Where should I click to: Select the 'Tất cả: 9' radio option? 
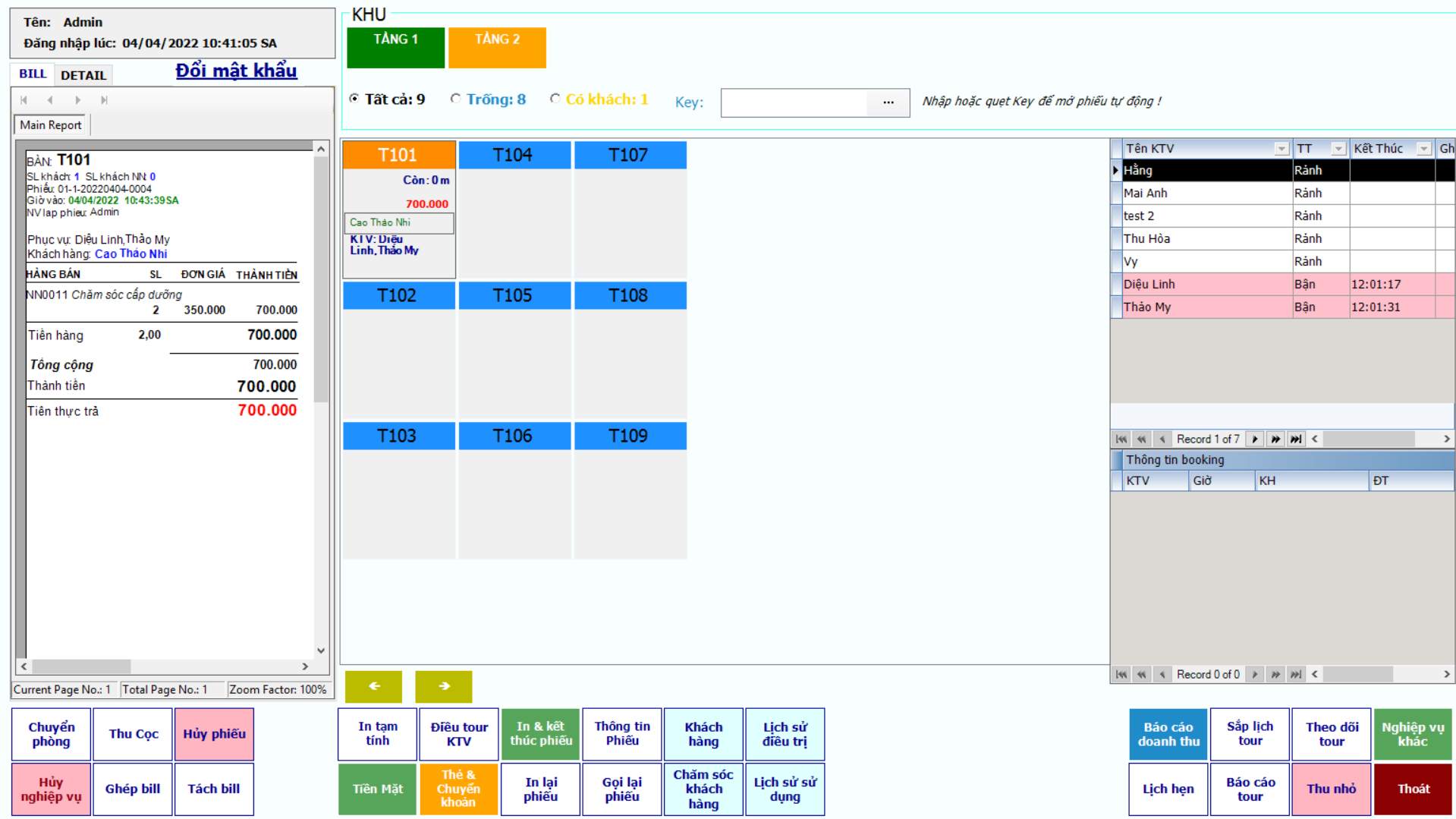pos(354,99)
